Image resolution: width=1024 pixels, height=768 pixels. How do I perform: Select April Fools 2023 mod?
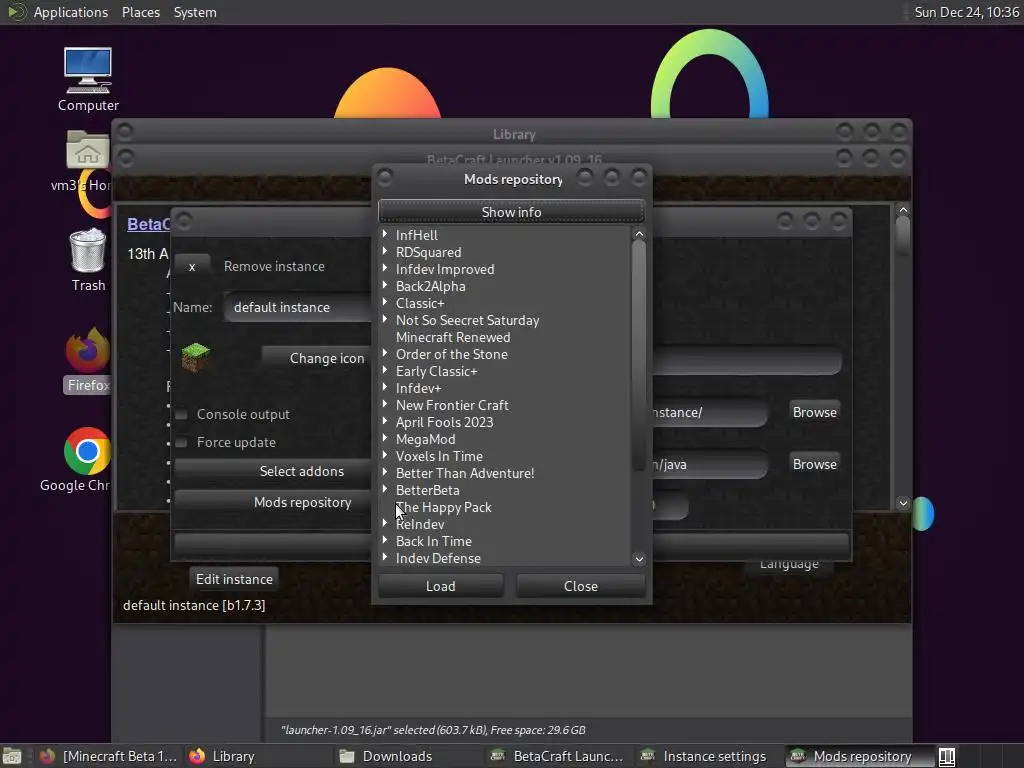[445, 423]
